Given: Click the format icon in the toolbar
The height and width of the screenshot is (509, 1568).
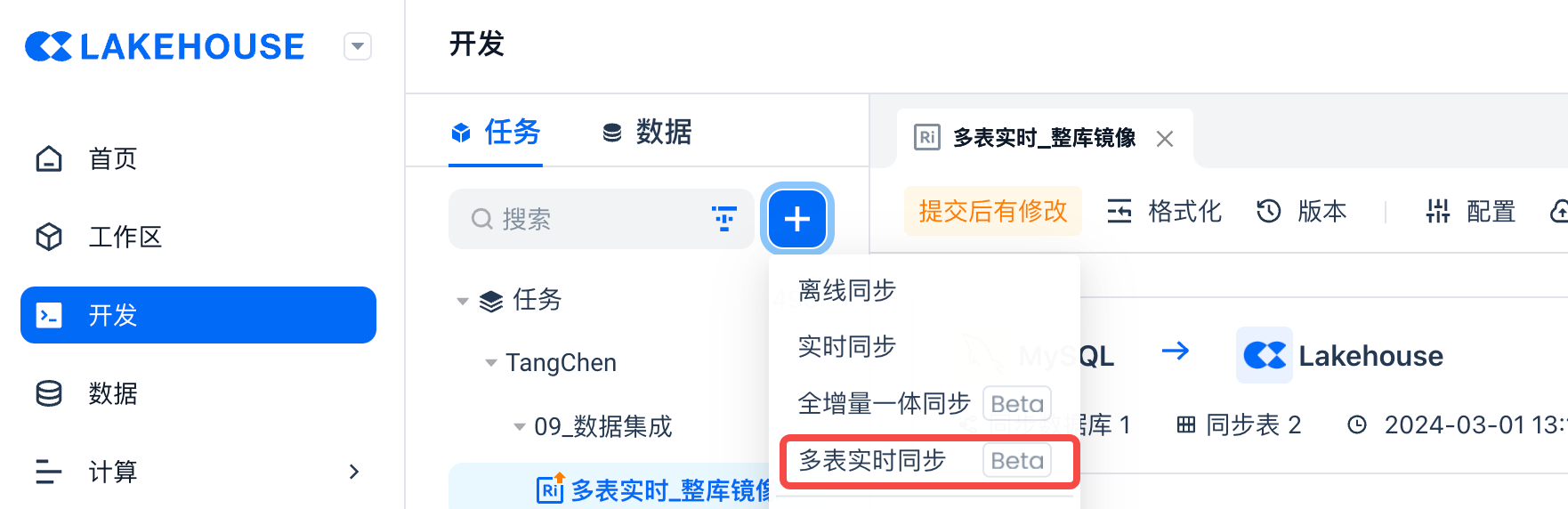Looking at the screenshot, I should pyautogui.click(x=1119, y=212).
